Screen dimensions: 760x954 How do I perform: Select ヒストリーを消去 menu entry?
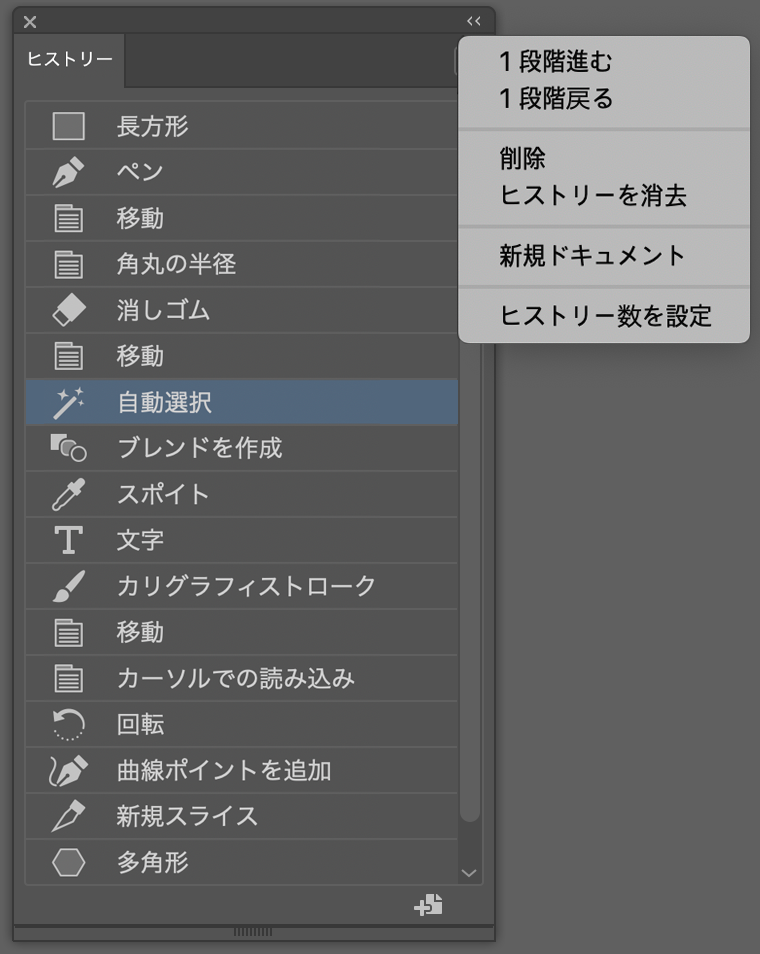(x=593, y=195)
